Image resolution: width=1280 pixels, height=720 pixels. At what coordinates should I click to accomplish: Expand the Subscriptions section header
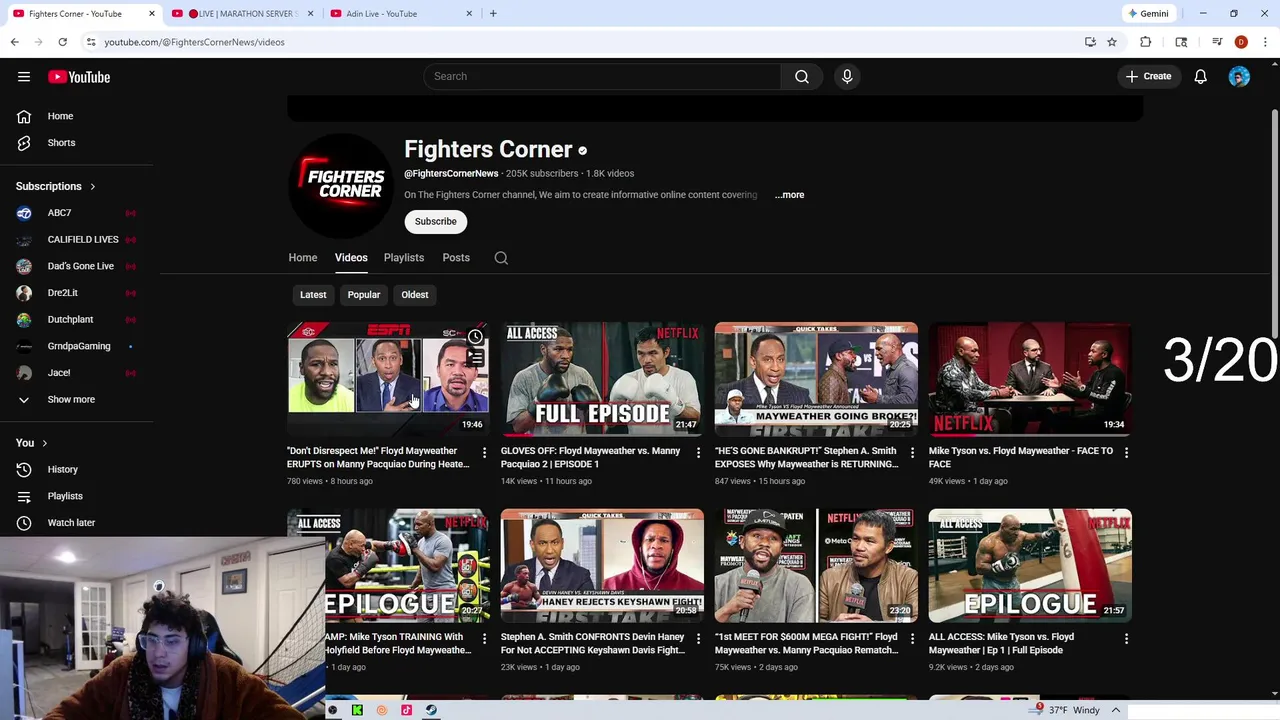[56, 186]
